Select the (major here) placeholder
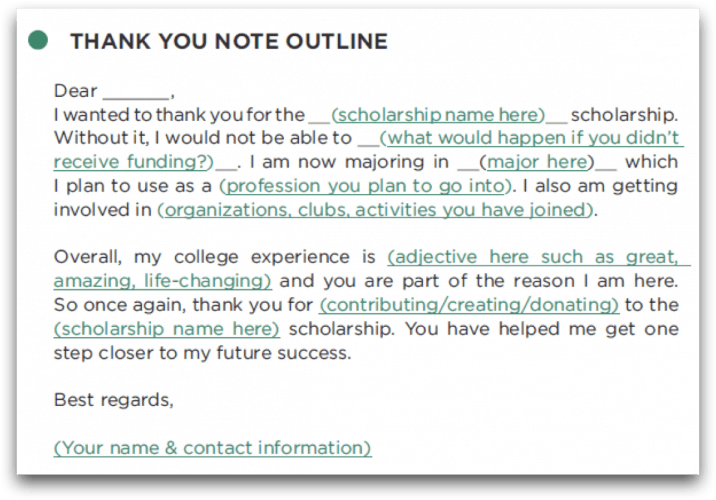Image resolution: width=716 pixels, height=500 pixels. [x=537, y=162]
